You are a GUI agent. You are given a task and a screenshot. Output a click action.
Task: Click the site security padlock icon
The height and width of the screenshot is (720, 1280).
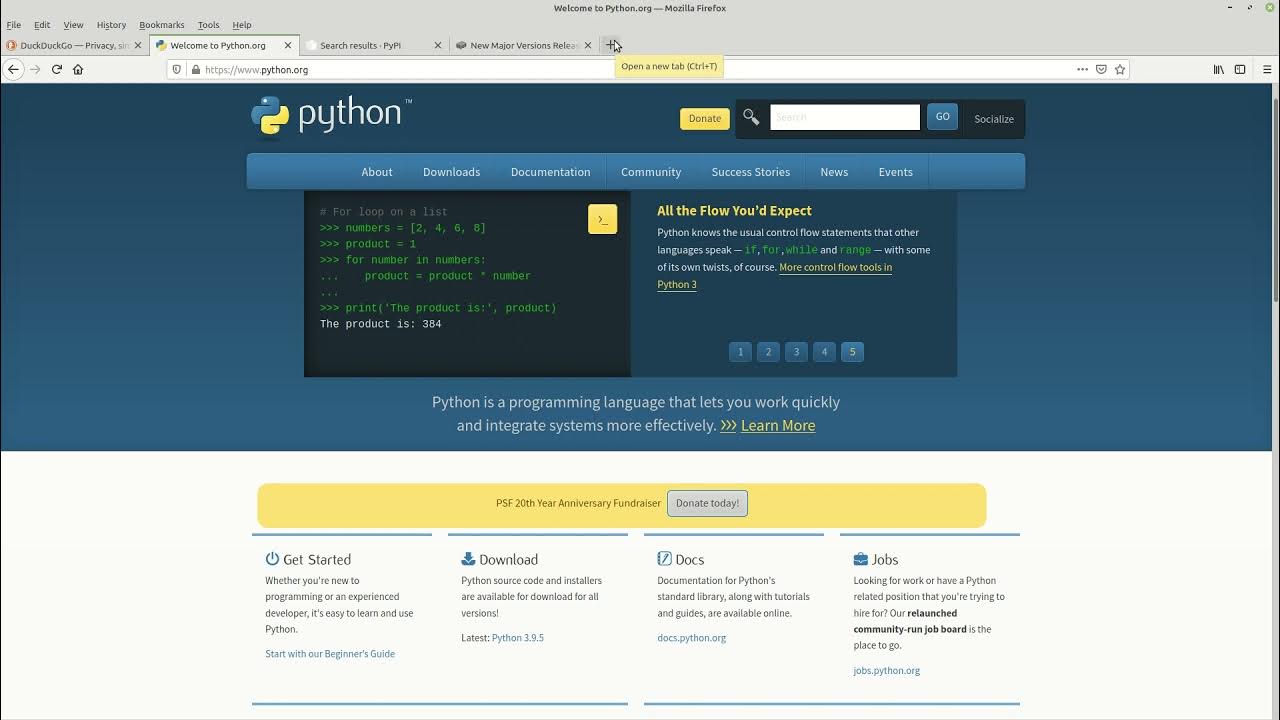[195, 69]
